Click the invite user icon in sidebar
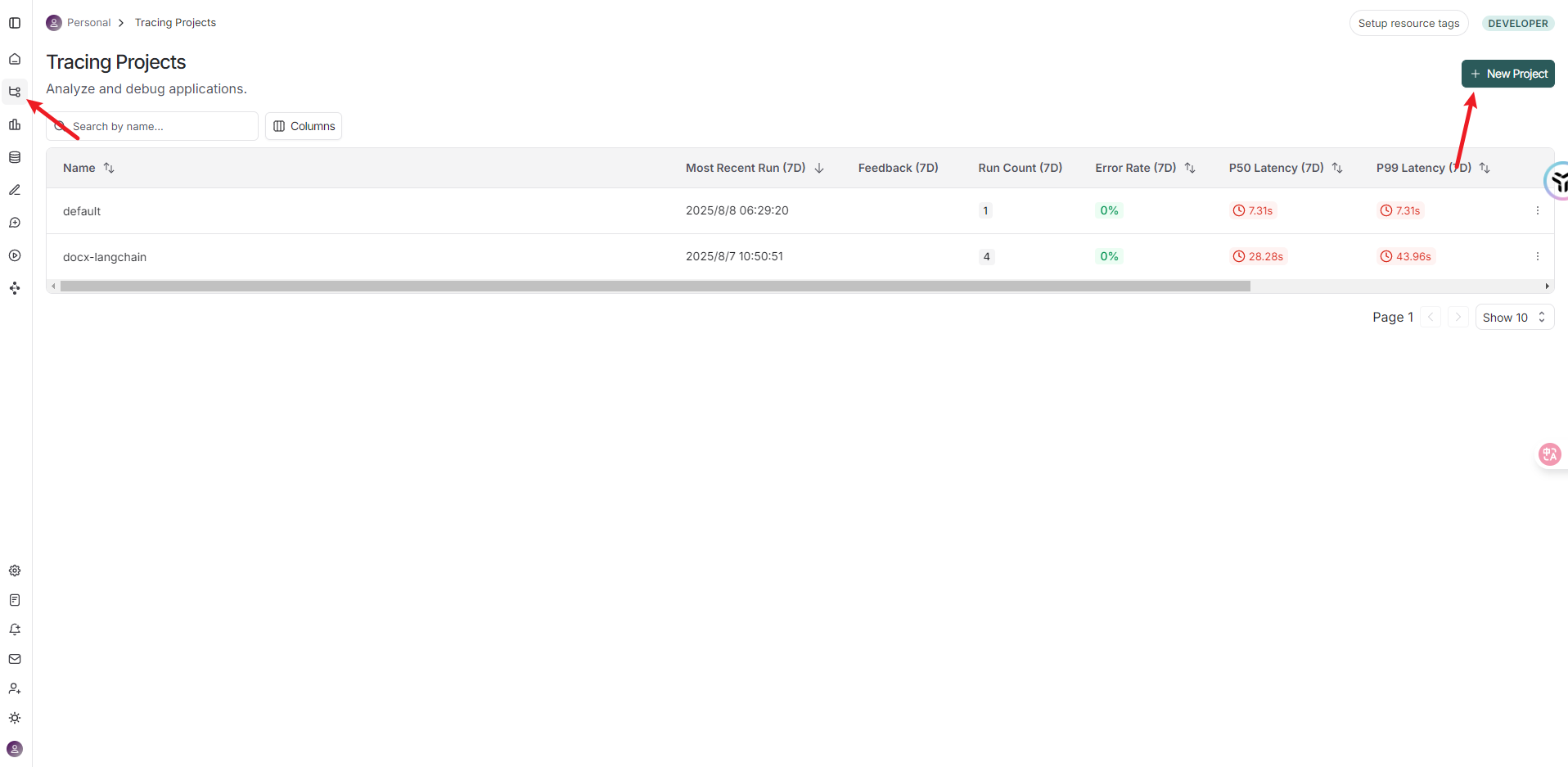 point(15,688)
